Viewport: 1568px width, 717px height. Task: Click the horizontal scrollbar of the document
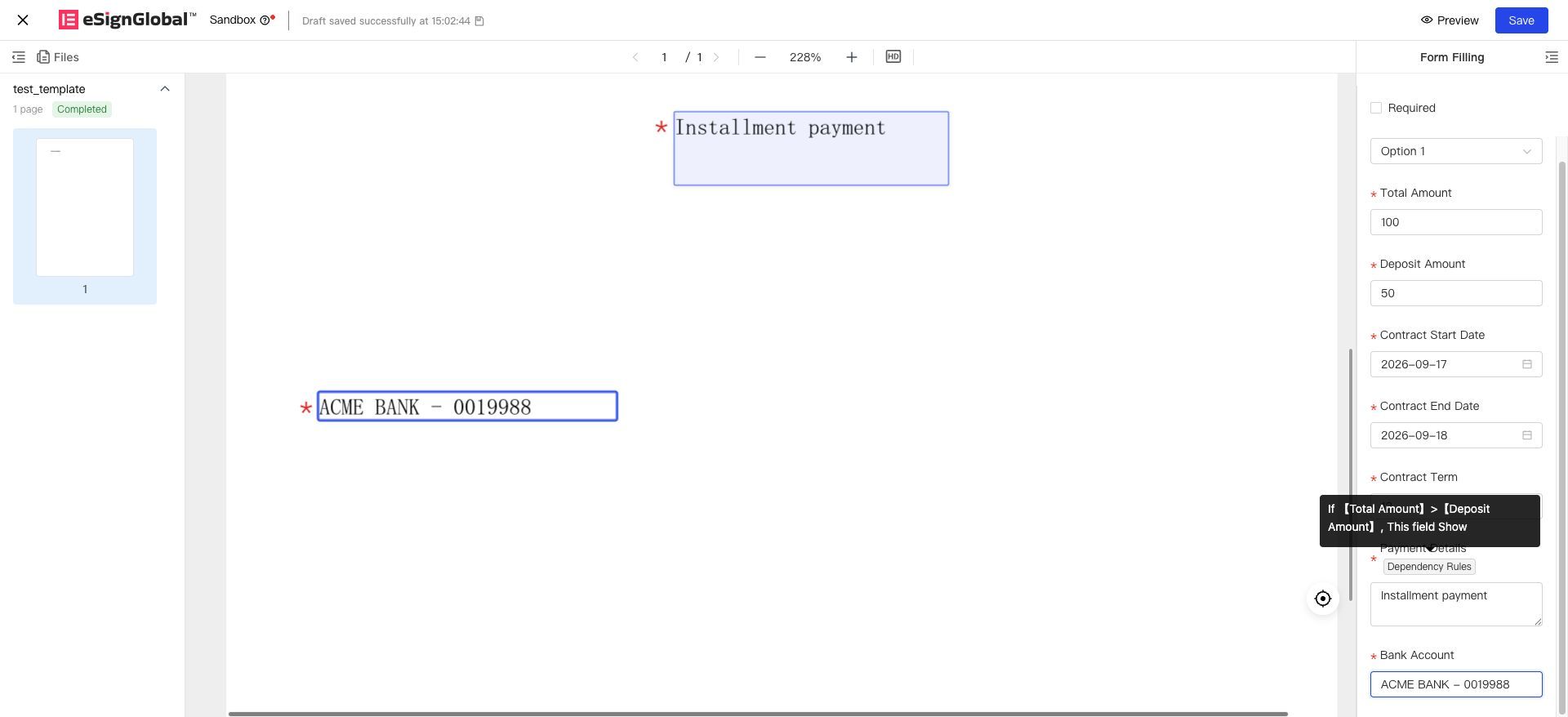[758, 714]
